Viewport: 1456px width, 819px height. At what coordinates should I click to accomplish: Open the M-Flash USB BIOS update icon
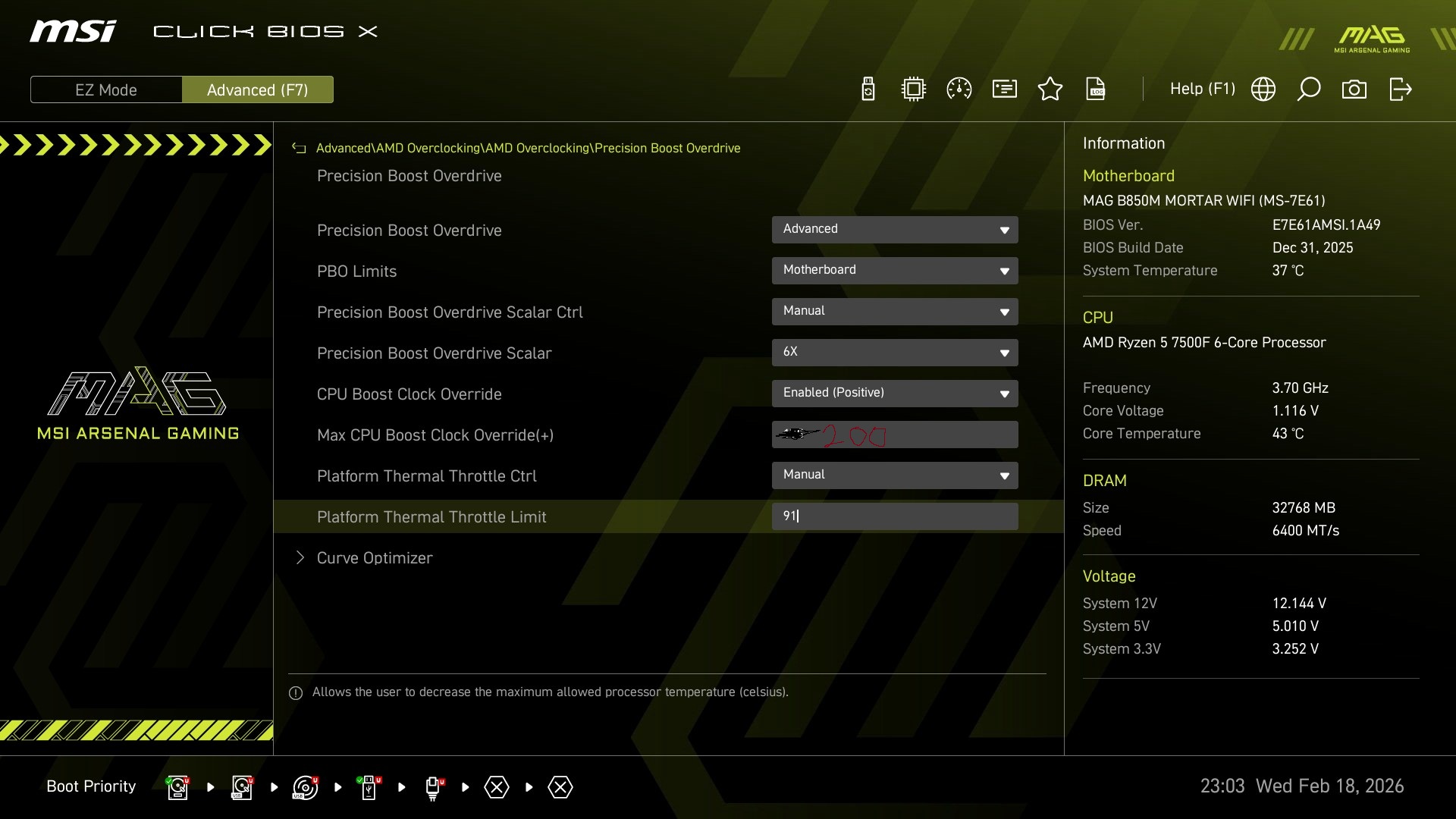point(868,89)
